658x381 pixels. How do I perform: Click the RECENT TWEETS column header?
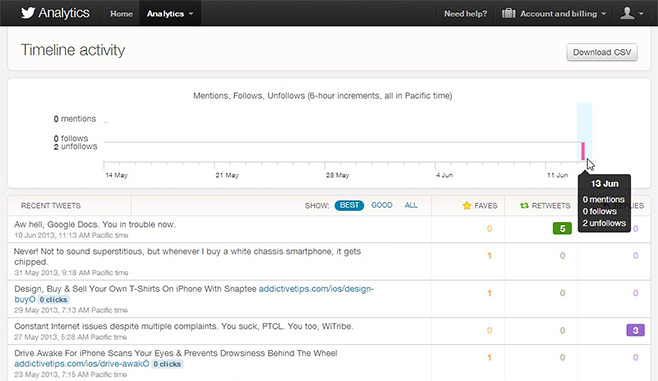pos(51,206)
